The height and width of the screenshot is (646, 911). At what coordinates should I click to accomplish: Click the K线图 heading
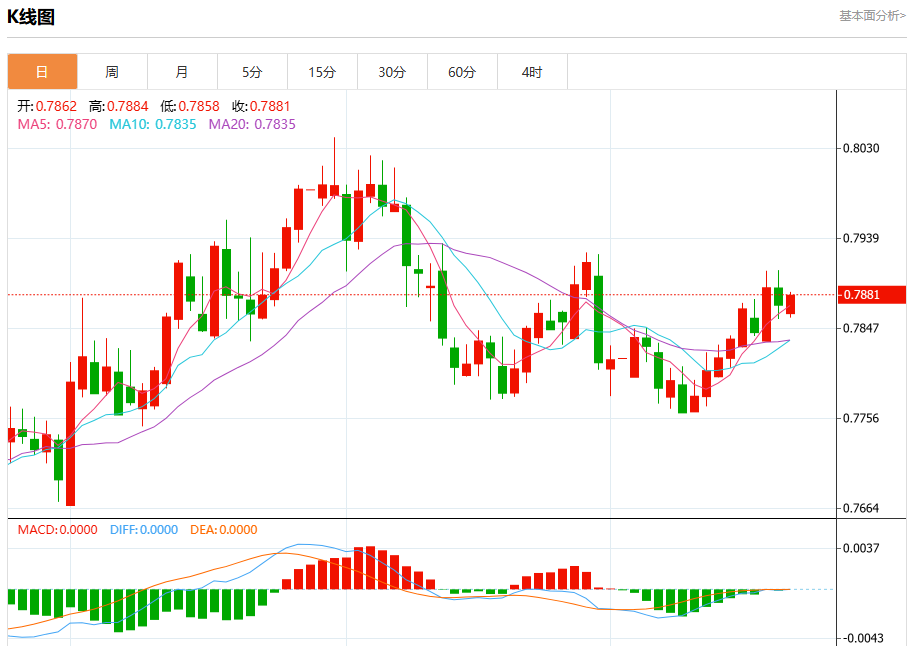point(31,17)
